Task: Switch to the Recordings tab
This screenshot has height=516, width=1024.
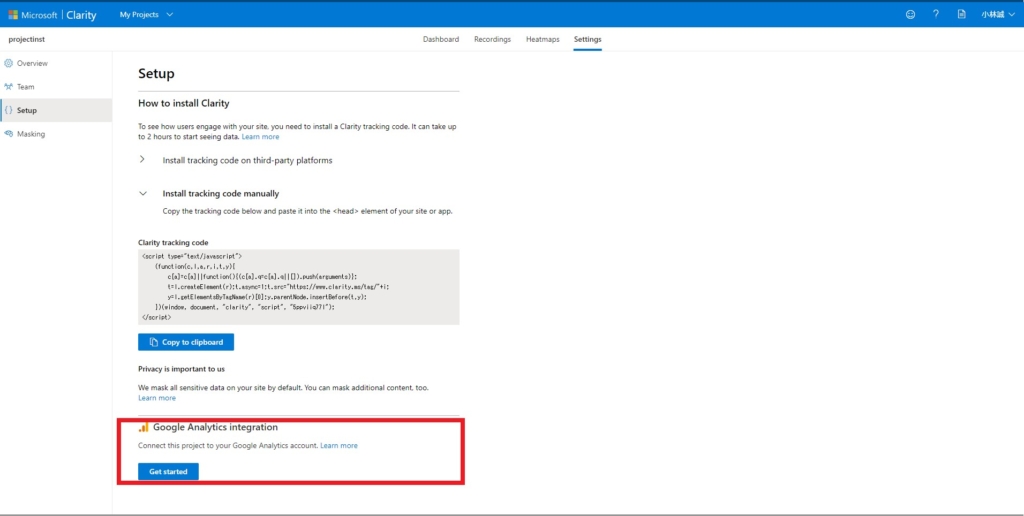Action: pyautogui.click(x=492, y=39)
